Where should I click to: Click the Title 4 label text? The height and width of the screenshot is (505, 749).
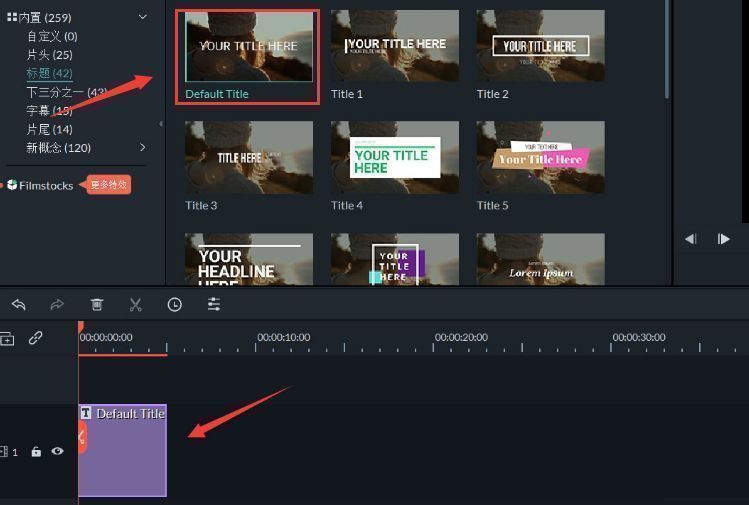click(x=347, y=205)
